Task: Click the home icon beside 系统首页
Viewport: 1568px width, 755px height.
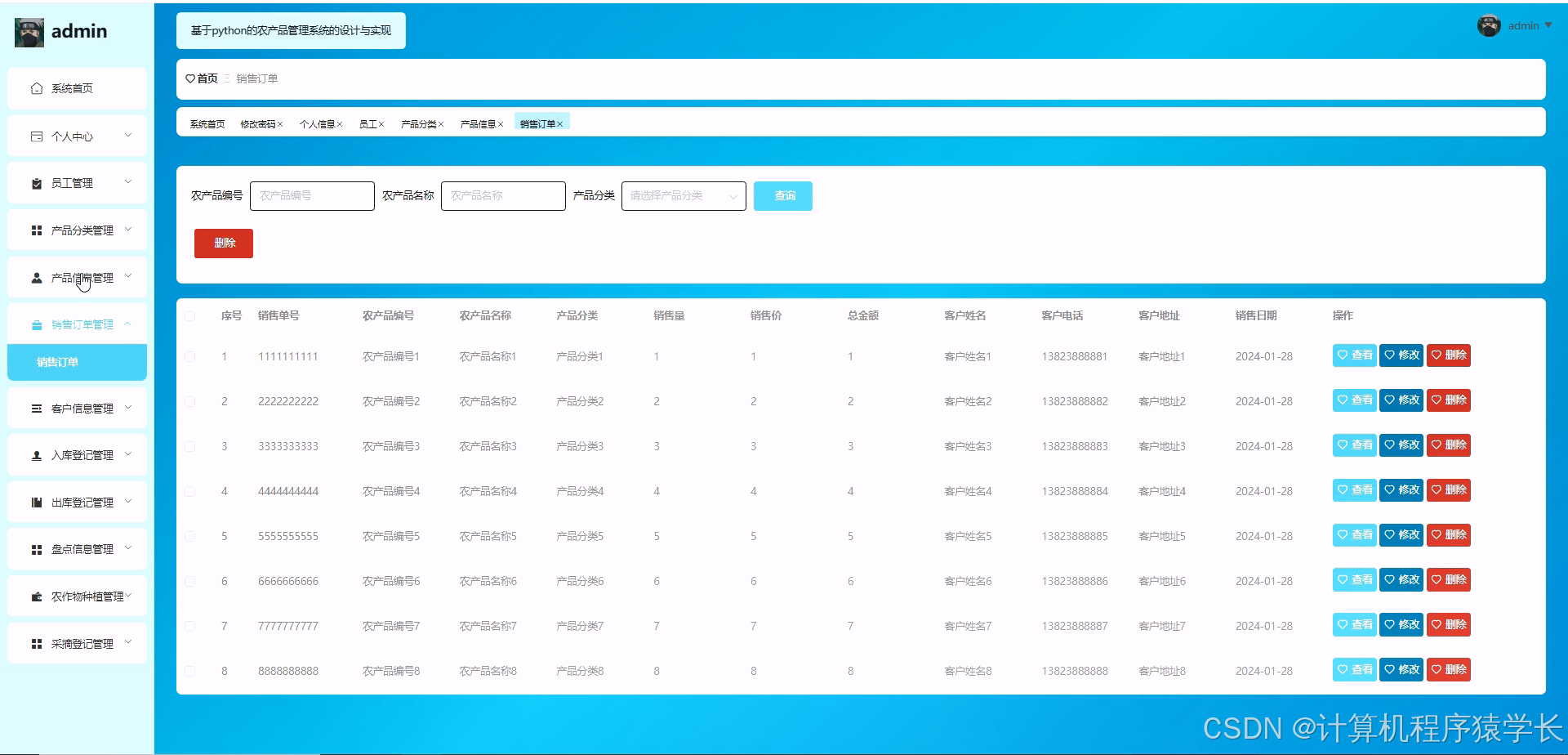Action: (x=37, y=88)
